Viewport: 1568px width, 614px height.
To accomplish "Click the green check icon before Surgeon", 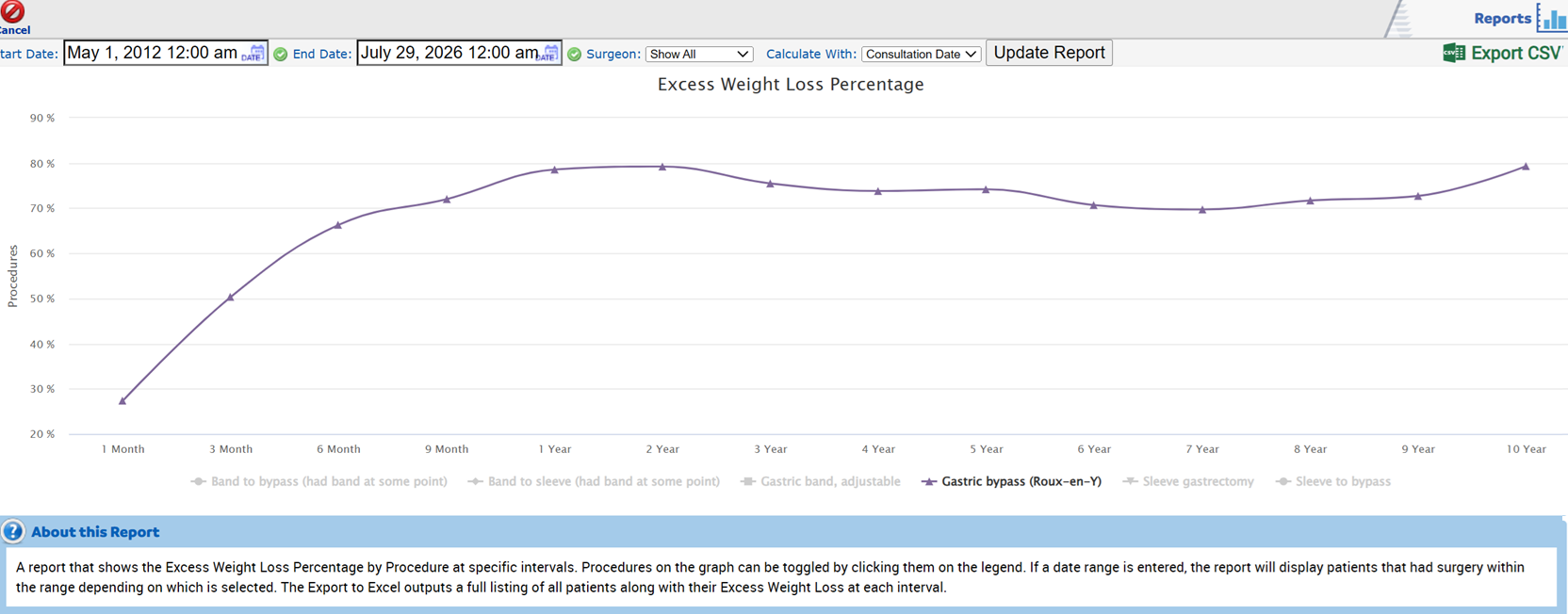I will [x=575, y=55].
